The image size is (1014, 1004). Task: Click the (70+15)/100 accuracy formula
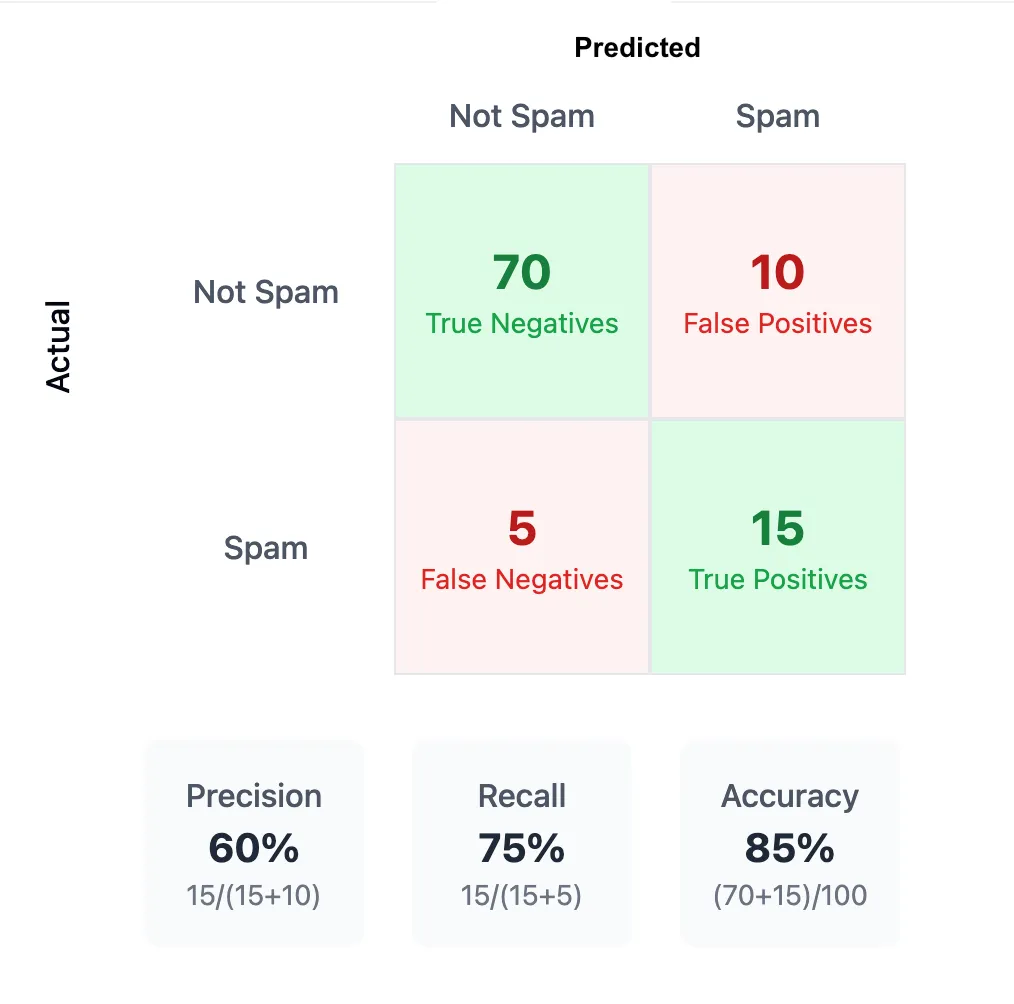click(x=790, y=896)
